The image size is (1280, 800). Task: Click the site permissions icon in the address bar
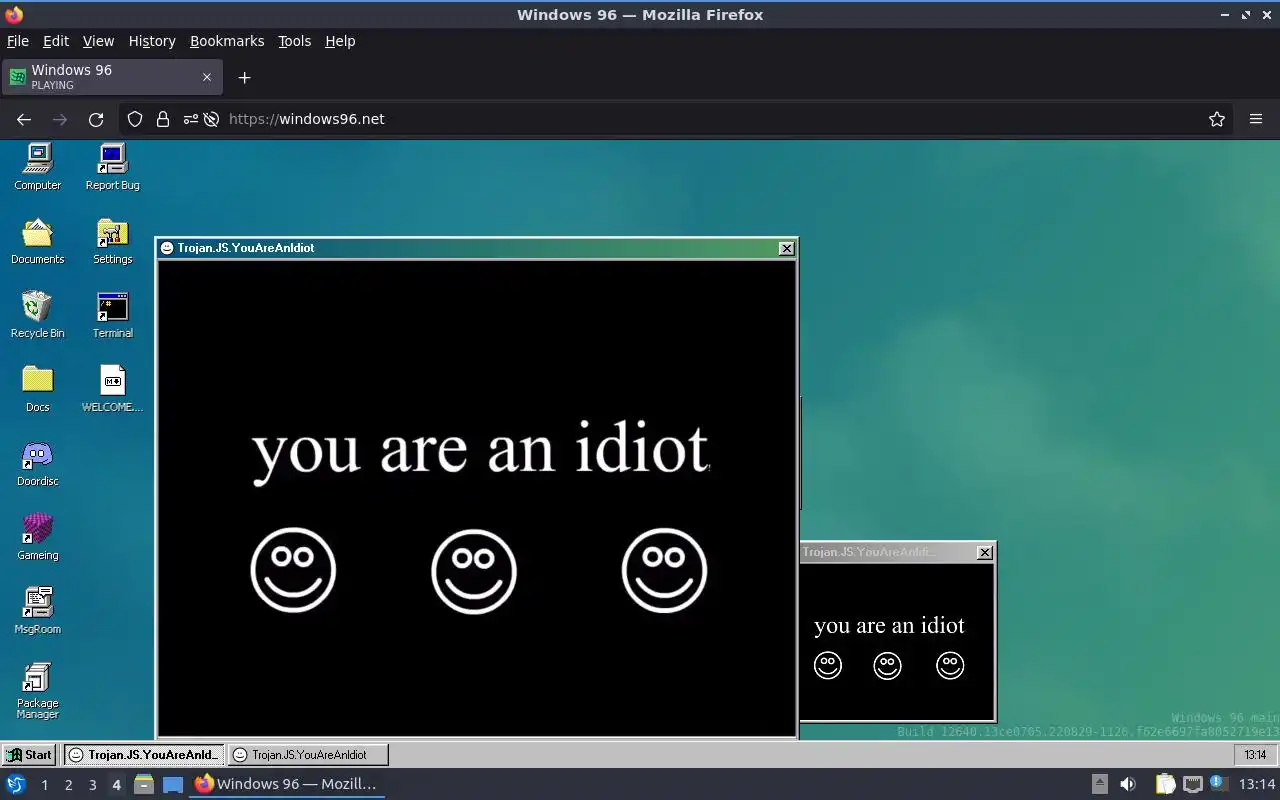[x=190, y=119]
